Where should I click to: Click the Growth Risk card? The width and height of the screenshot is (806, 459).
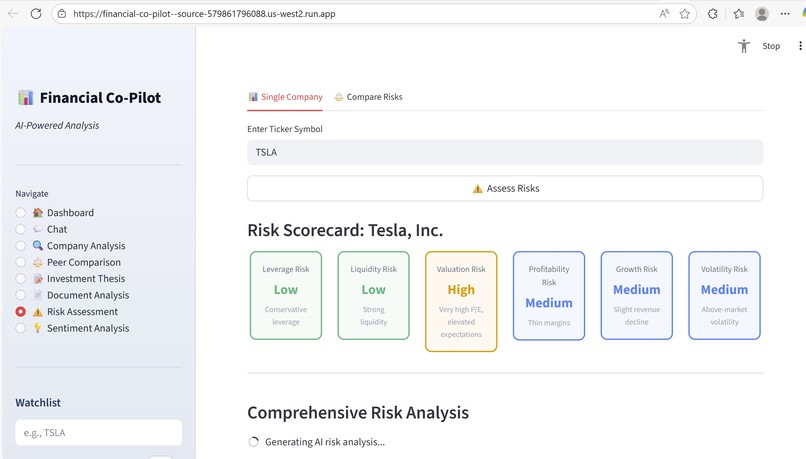click(x=636, y=296)
